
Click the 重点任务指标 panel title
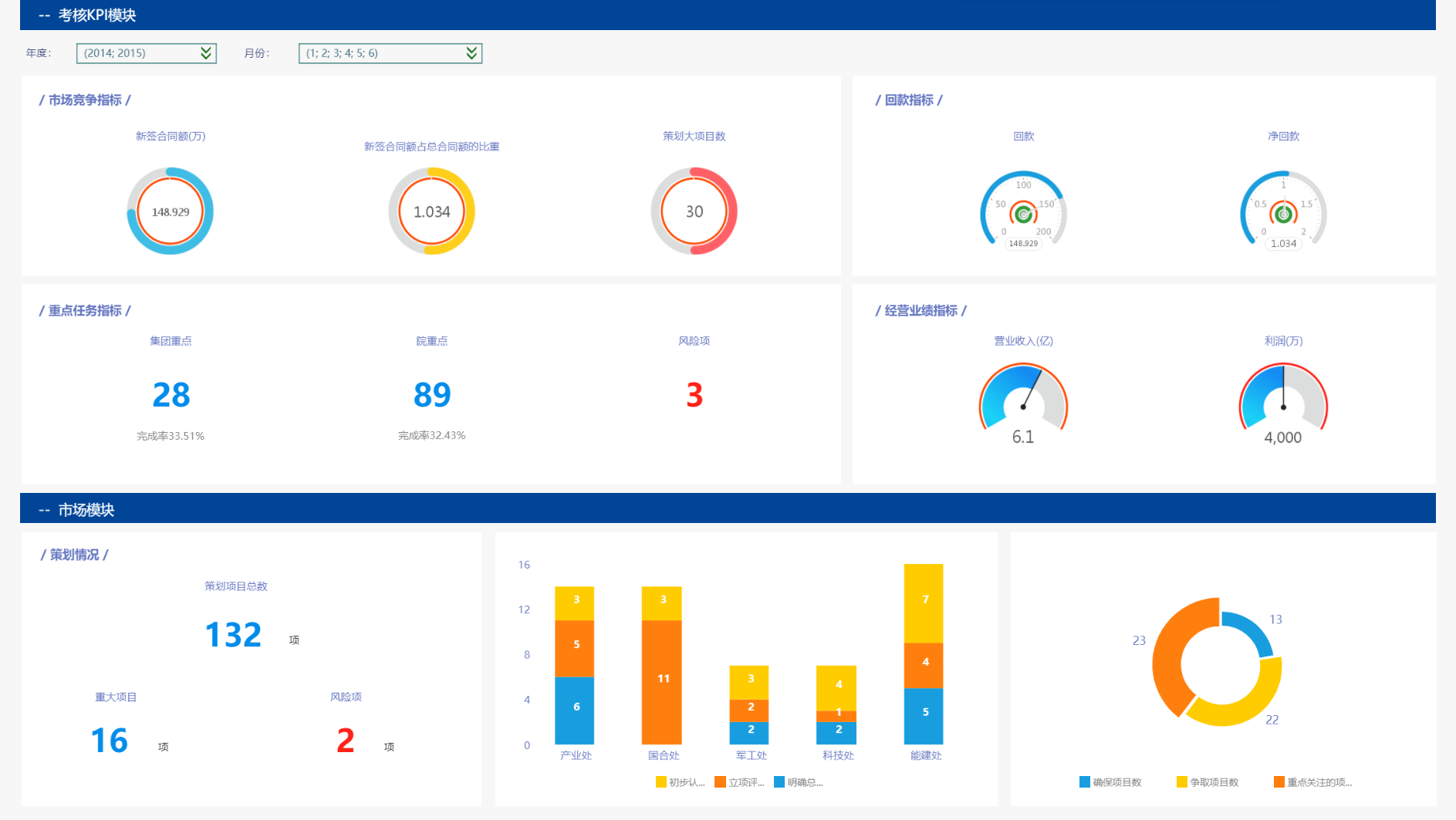tap(85, 310)
